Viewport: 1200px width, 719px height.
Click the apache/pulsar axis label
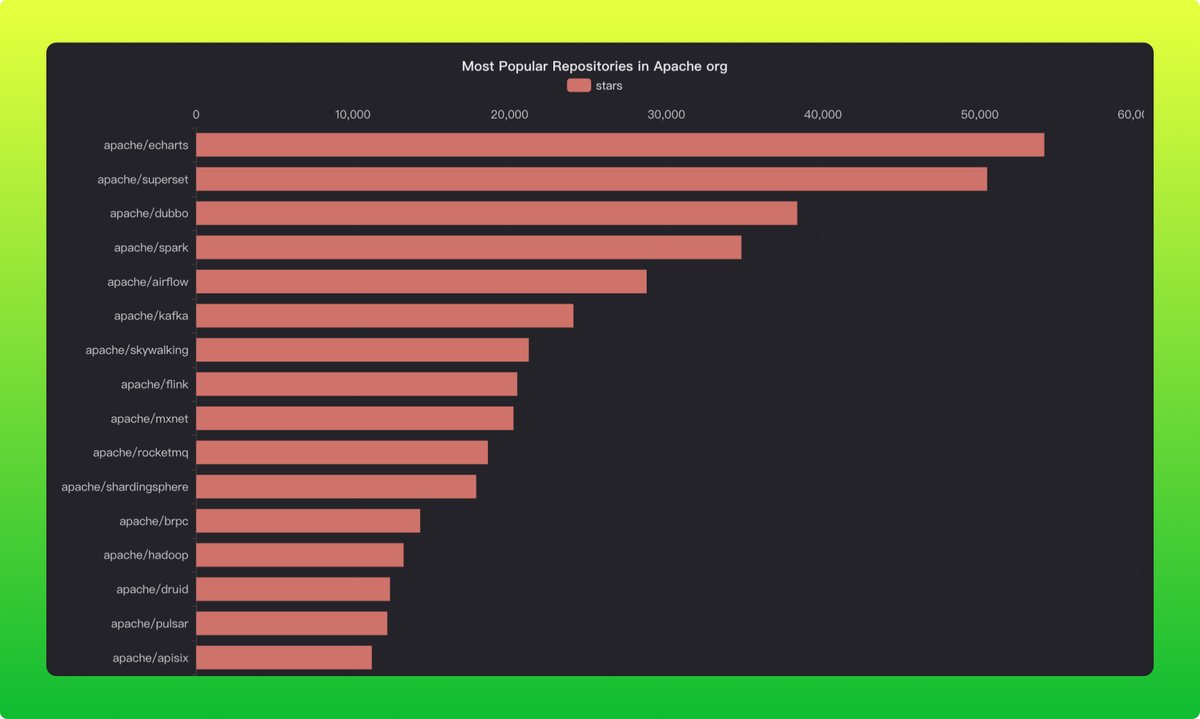point(150,623)
